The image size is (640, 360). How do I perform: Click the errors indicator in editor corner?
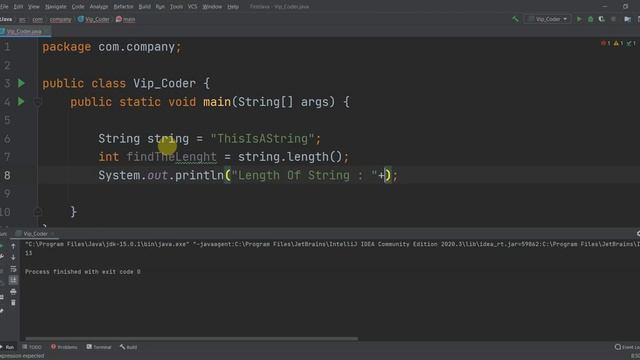click(x=606, y=43)
